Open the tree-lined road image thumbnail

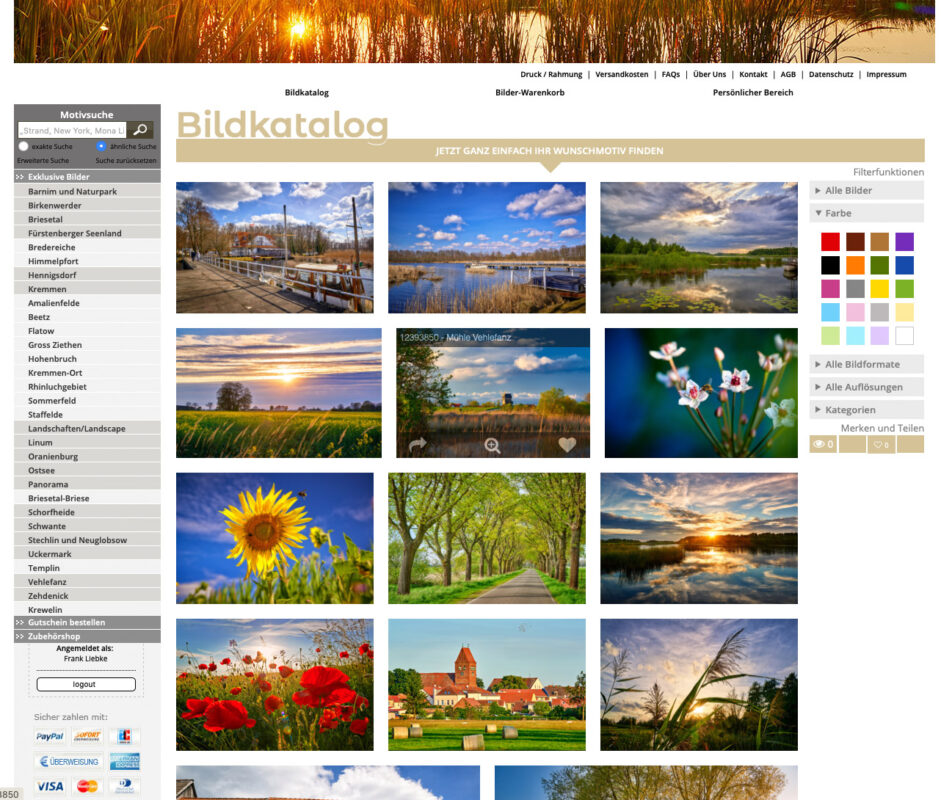[487, 538]
